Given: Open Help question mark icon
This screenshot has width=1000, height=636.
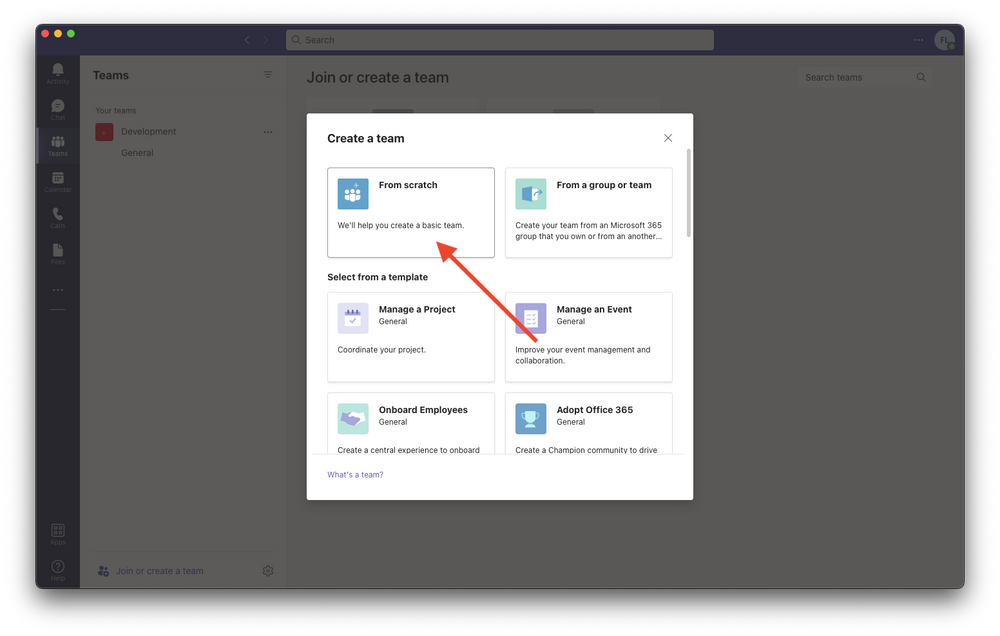Looking at the screenshot, I should 57,570.
